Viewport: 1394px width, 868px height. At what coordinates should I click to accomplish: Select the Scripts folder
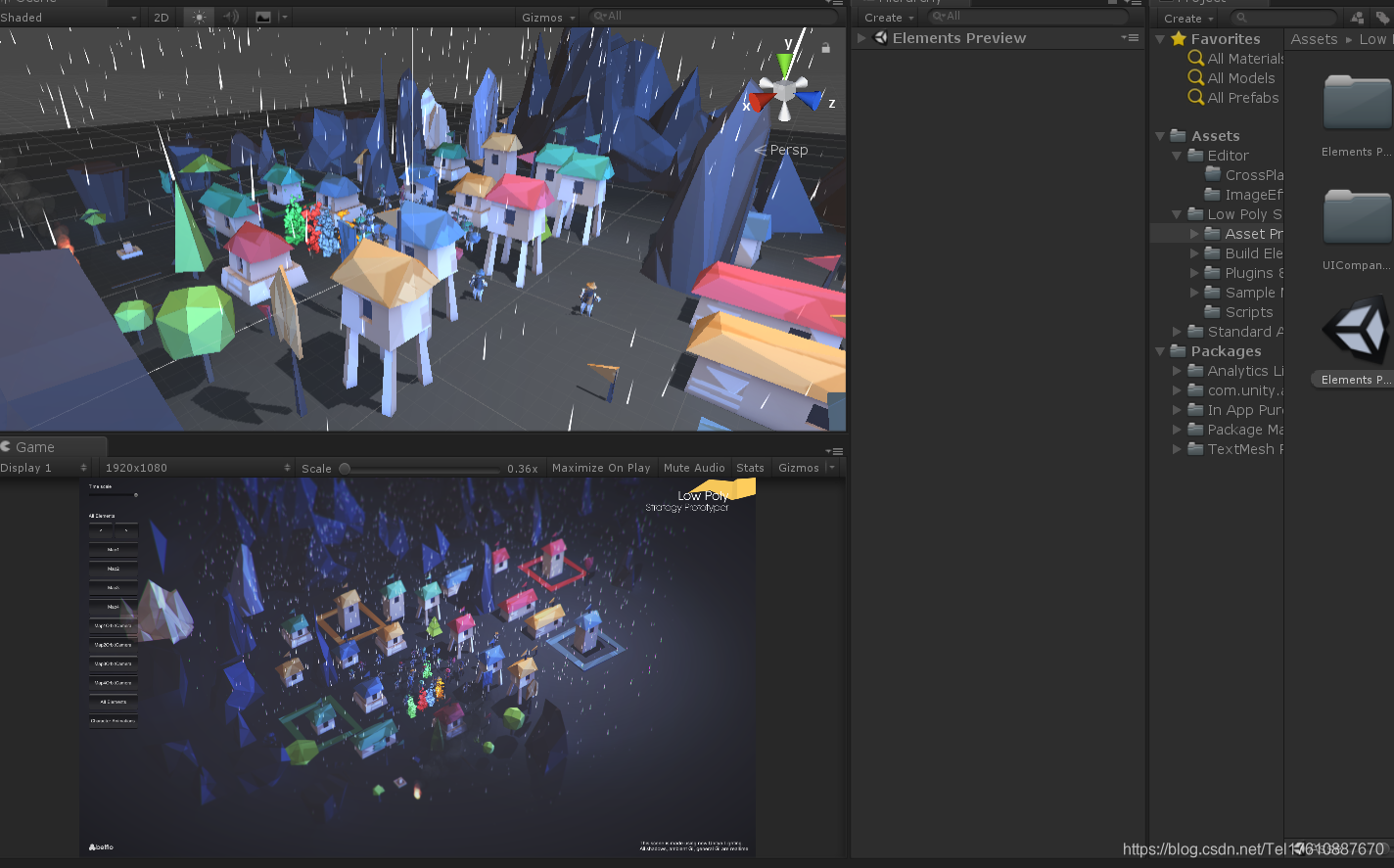[1238, 312]
